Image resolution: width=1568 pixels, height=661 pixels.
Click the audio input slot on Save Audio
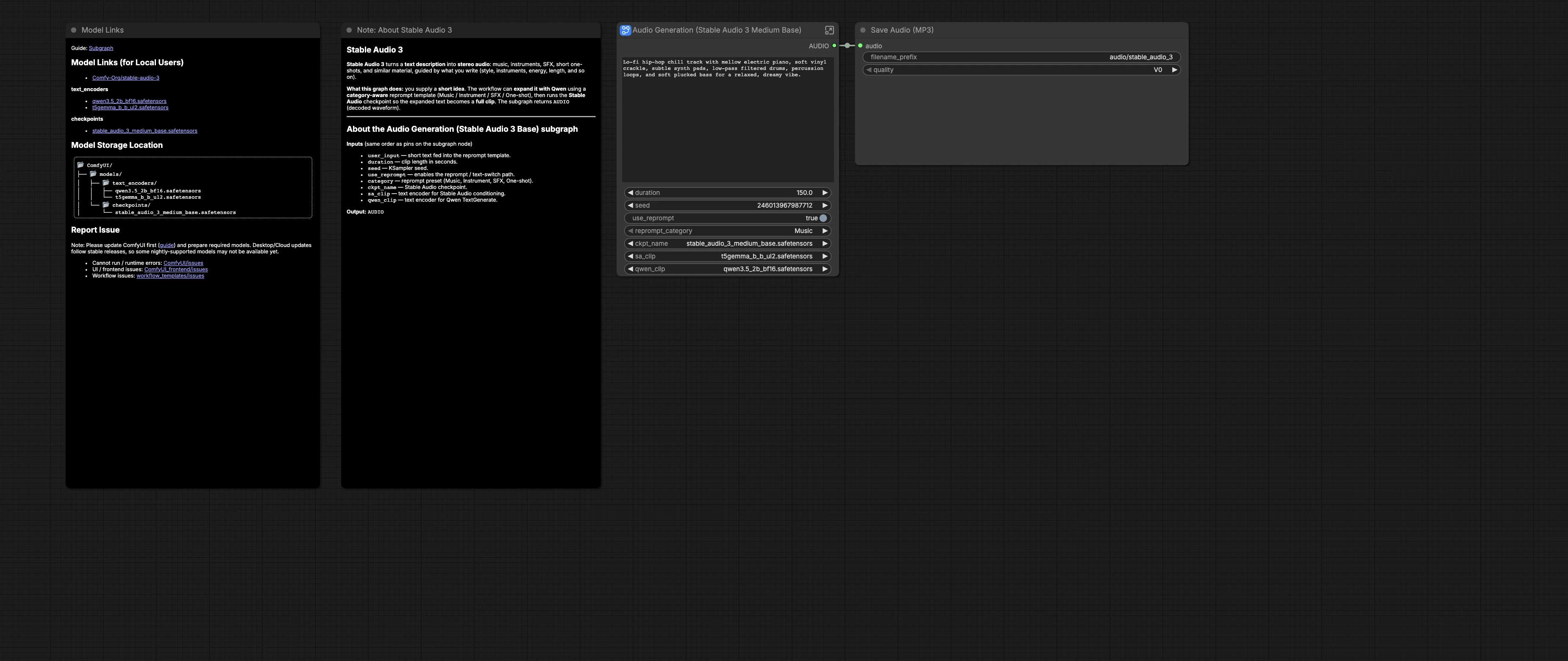(x=860, y=46)
